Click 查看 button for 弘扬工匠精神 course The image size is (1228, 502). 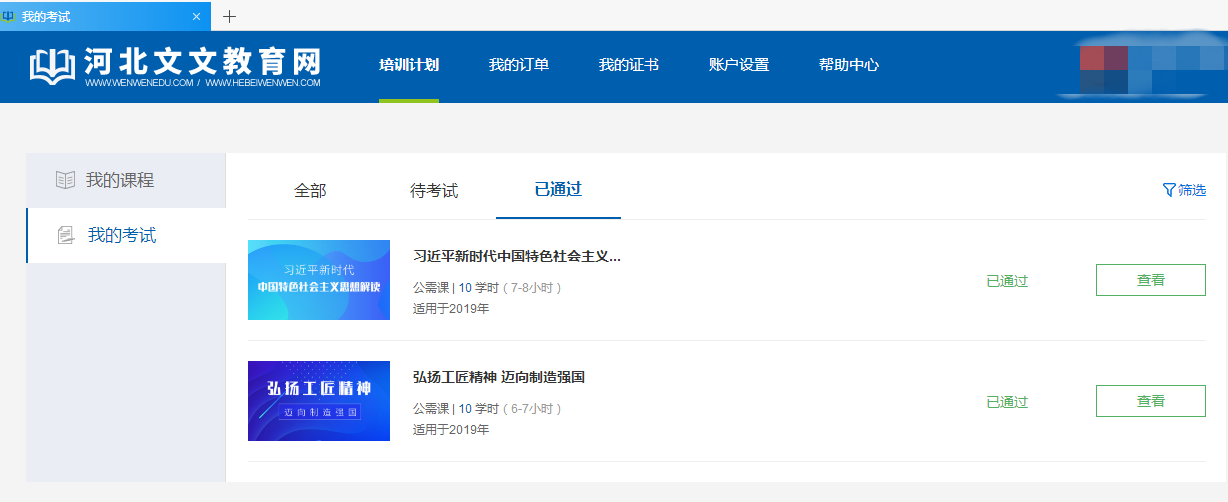click(x=1150, y=401)
